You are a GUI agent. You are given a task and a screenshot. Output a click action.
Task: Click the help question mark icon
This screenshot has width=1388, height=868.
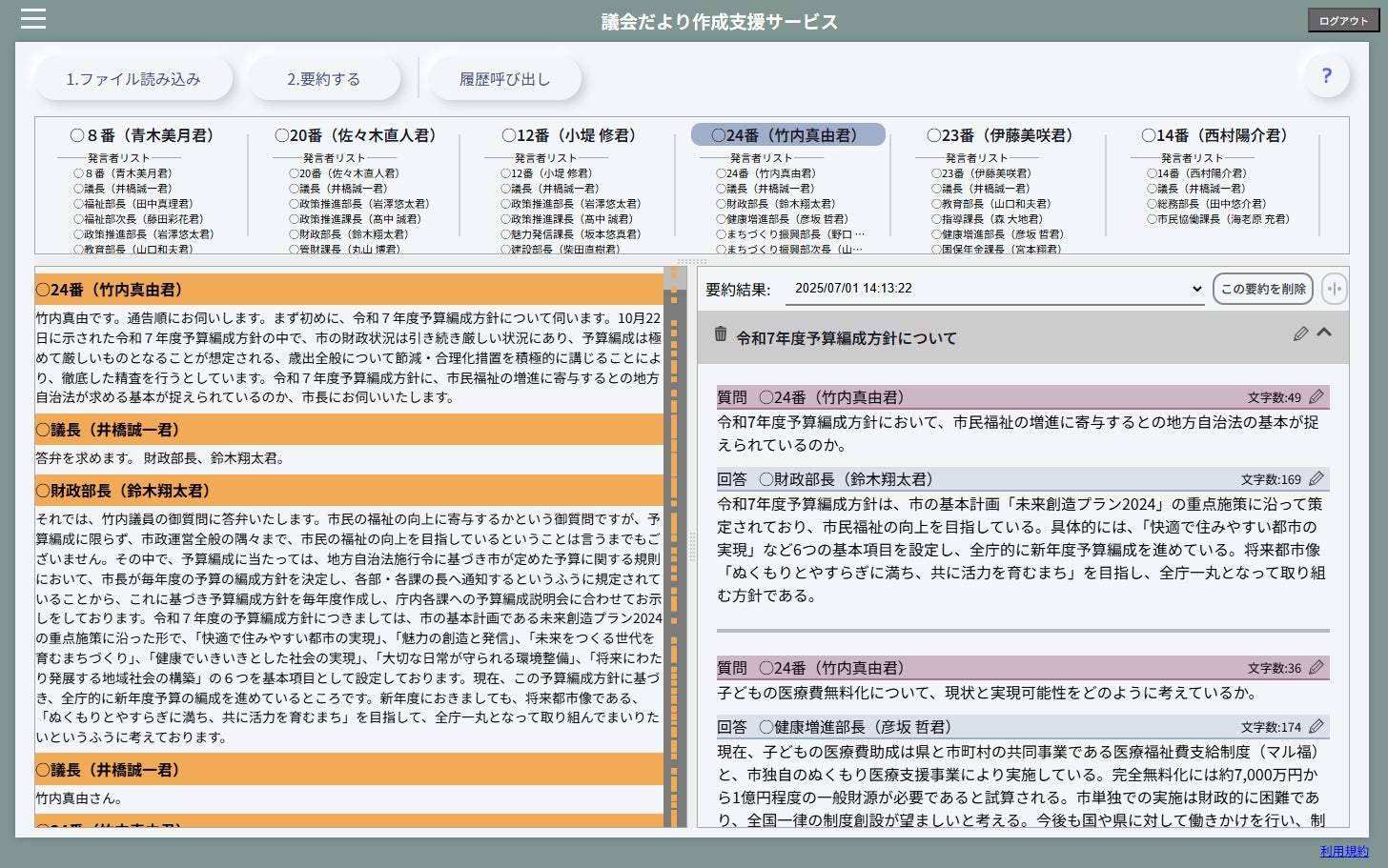pyautogui.click(x=1326, y=75)
